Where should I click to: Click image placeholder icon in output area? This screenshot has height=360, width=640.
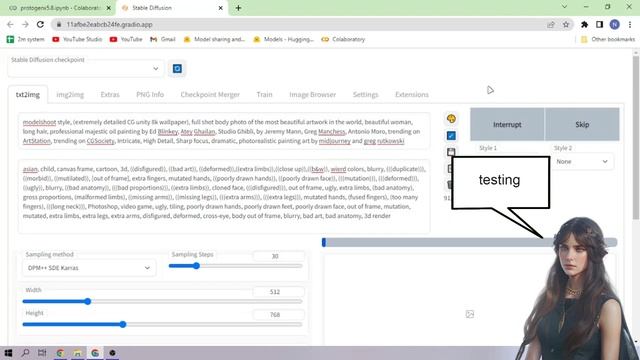[470, 314]
